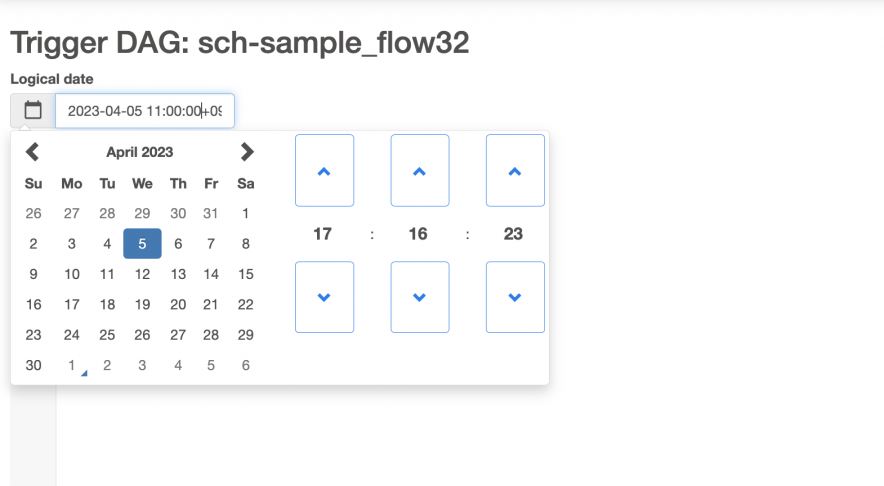Increase the hour with the up arrow
The image size is (884, 486).
(x=324, y=171)
